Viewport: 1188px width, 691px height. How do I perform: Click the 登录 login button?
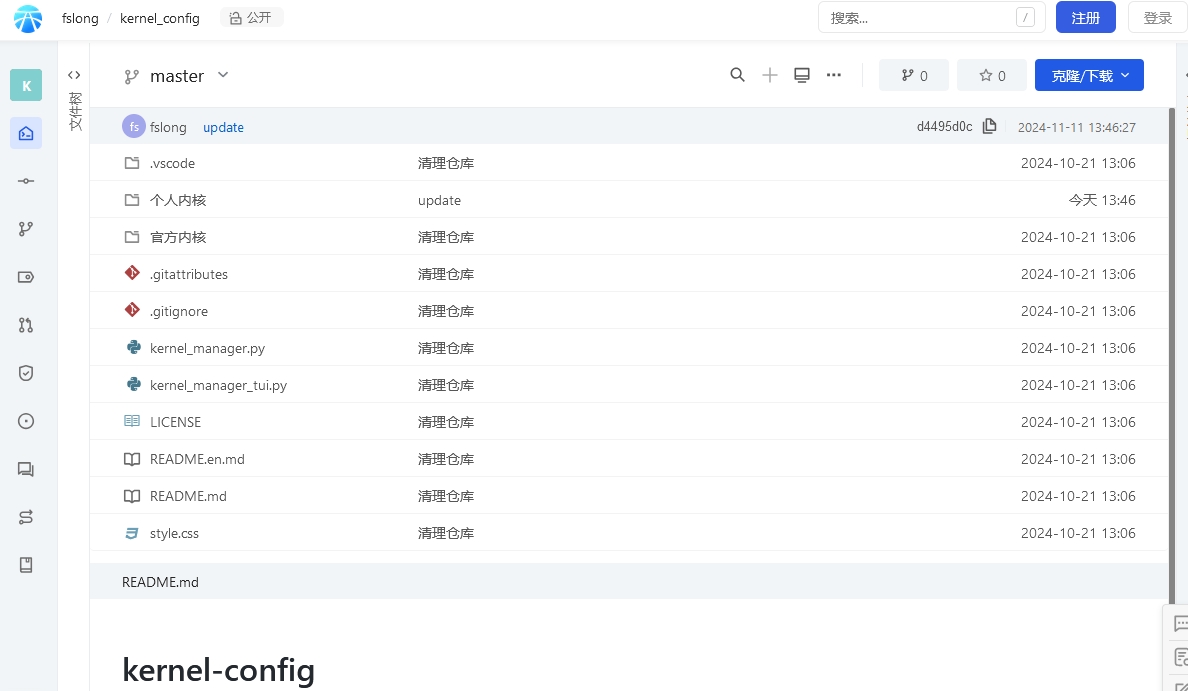(x=1157, y=17)
